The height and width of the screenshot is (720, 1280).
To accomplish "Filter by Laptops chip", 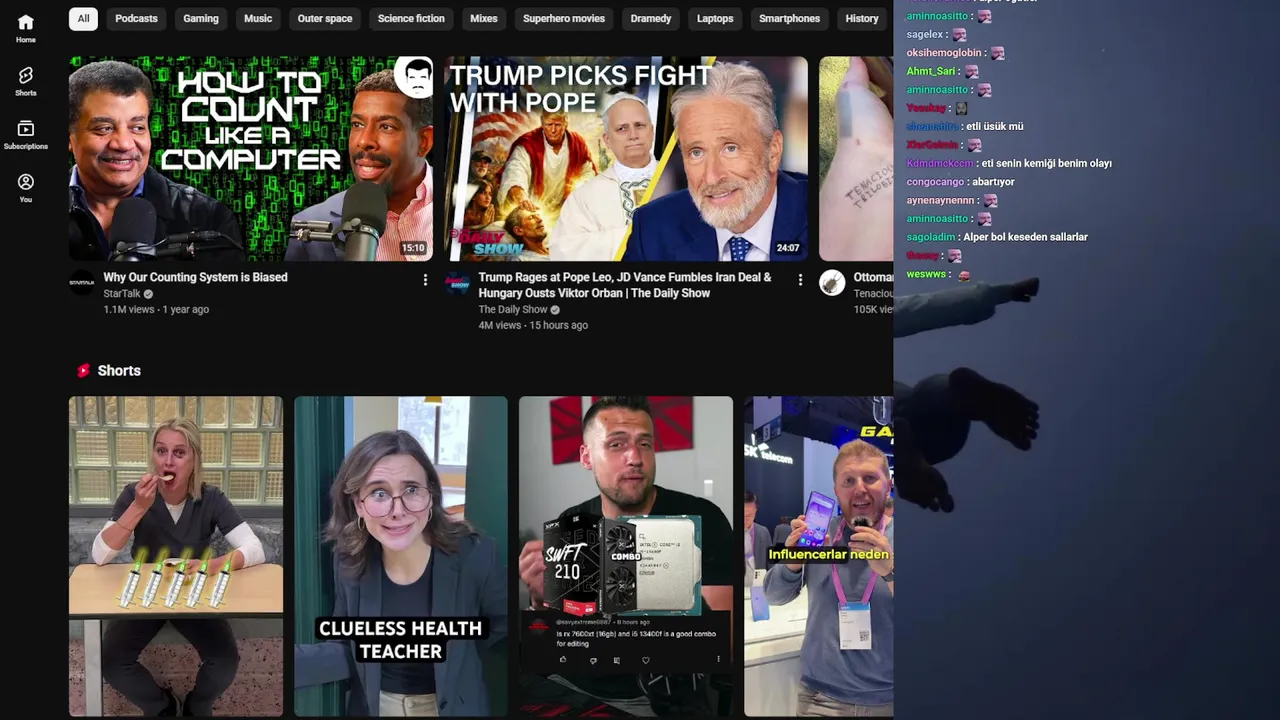I will (x=715, y=18).
